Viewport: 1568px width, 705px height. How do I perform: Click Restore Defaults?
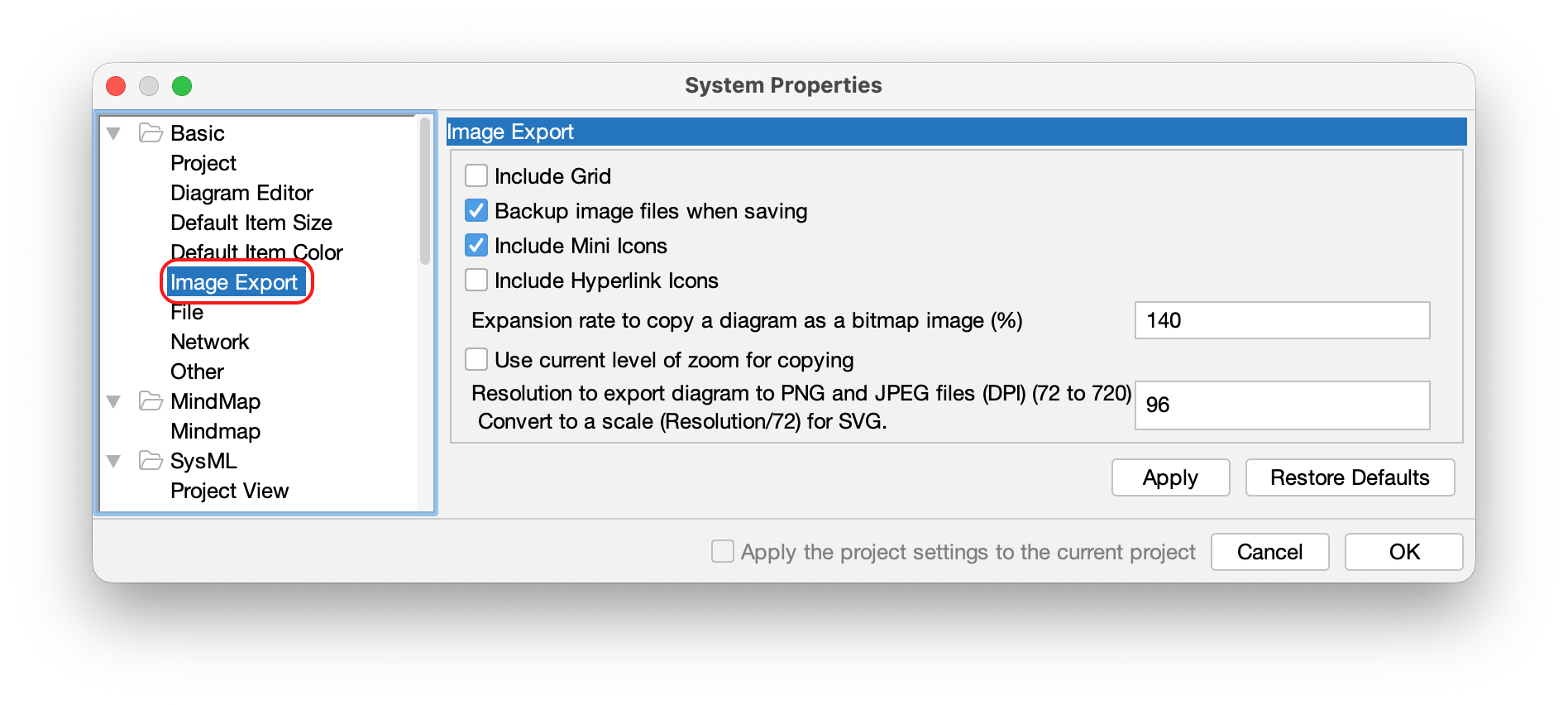point(1350,477)
